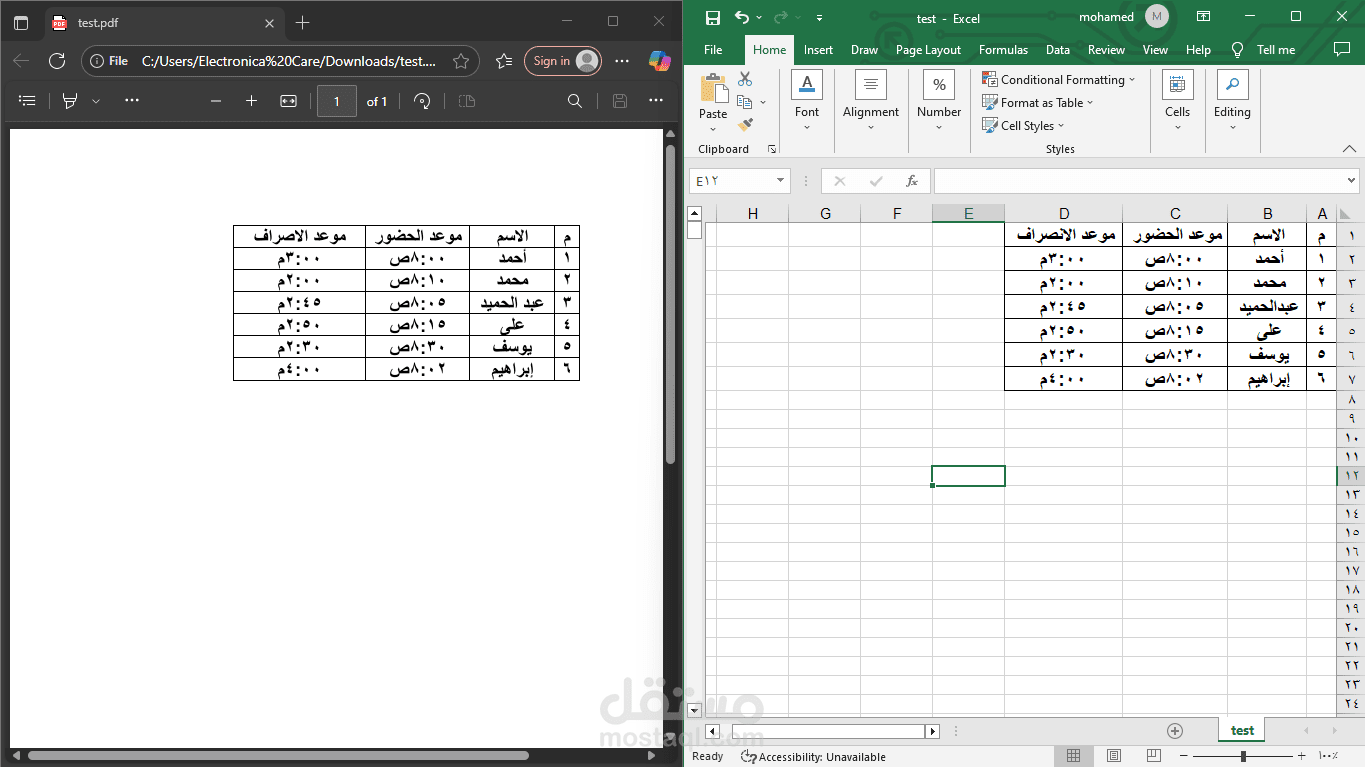This screenshot has width=1365, height=767.
Task: Click the PDF Rotate icon
Action: coord(422,101)
